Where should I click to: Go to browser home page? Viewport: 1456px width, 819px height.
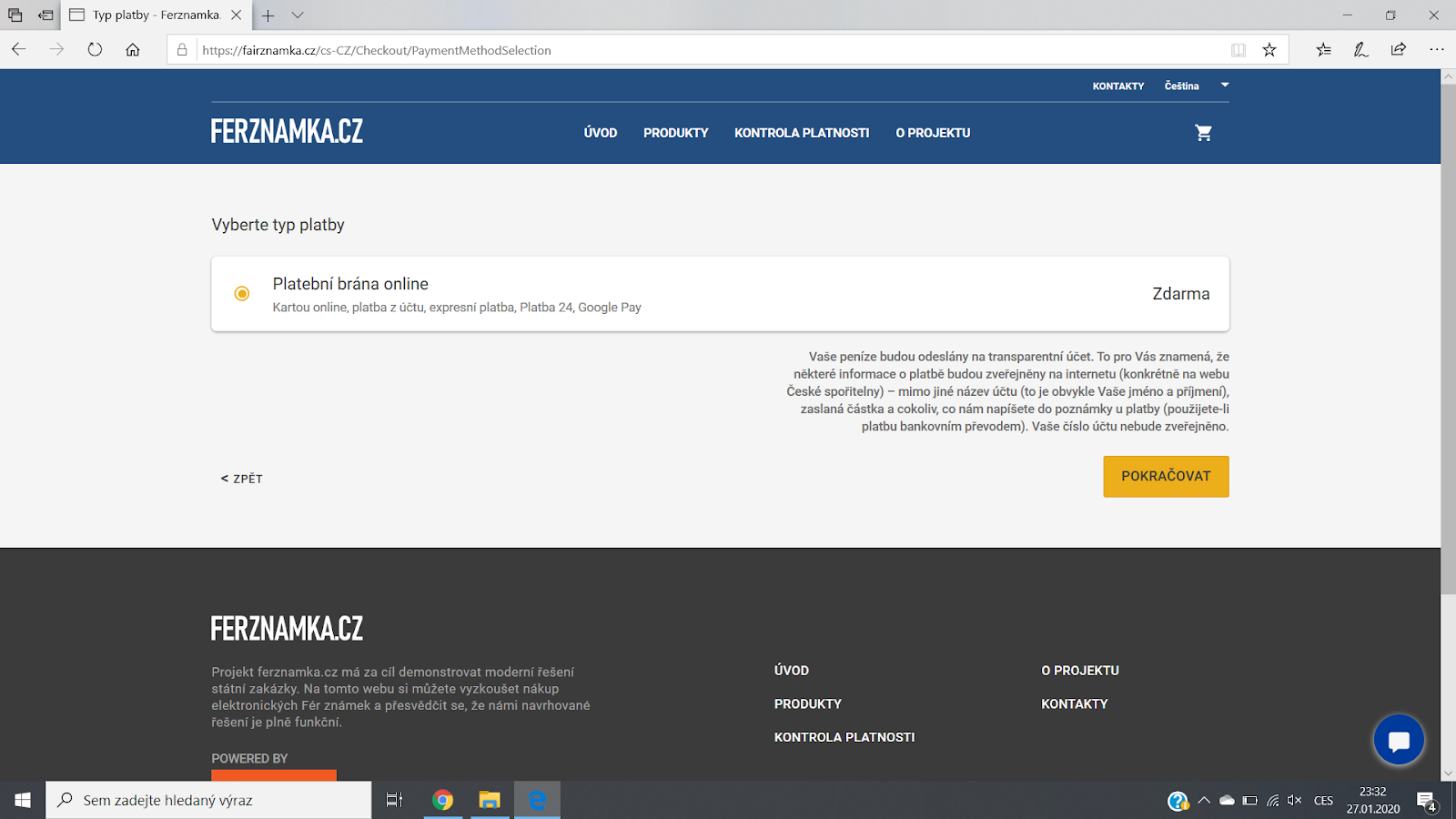pyautogui.click(x=133, y=50)
